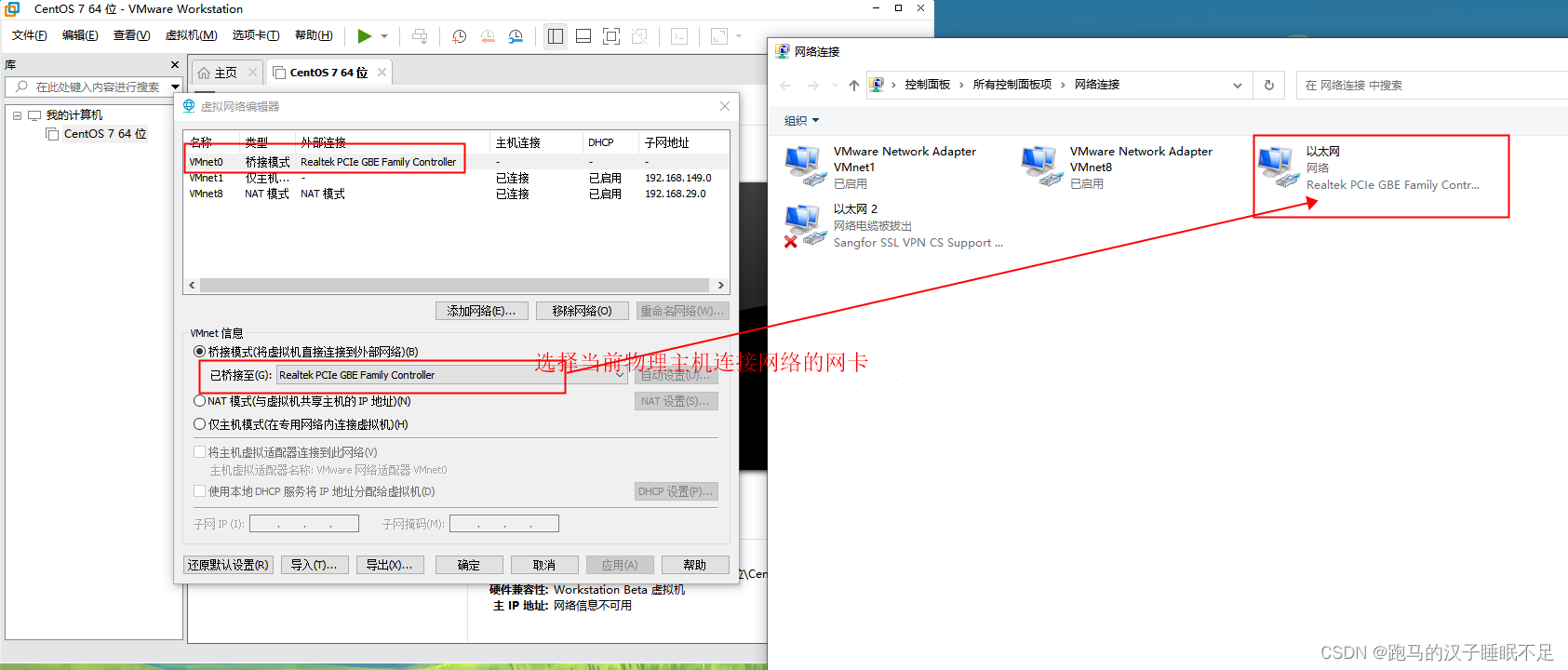Close the 库 library panel
The image size is (1568, 670).
[175, 65]
